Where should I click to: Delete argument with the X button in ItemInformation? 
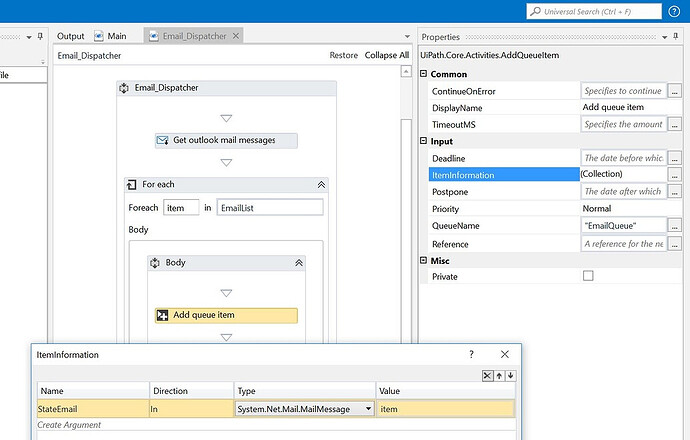pyautogui.click(x=487, y=376)
